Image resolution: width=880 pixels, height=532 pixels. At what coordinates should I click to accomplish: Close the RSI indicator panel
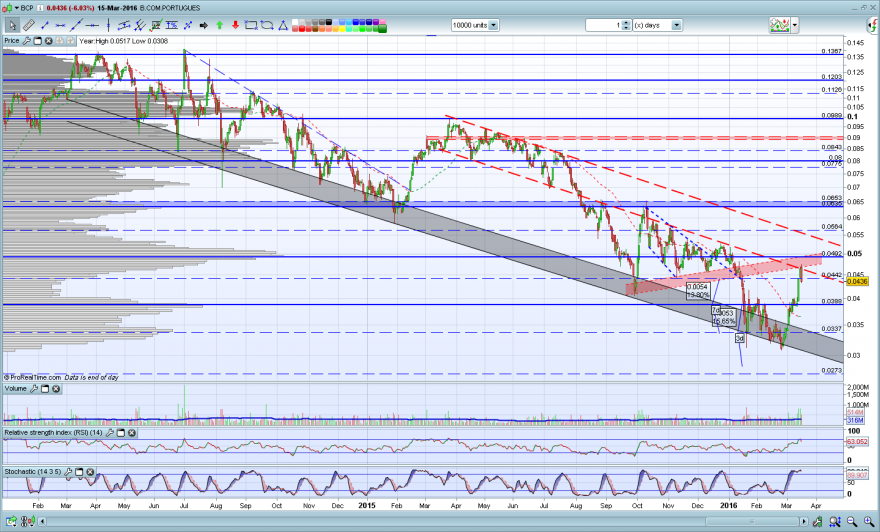[131, 433]
